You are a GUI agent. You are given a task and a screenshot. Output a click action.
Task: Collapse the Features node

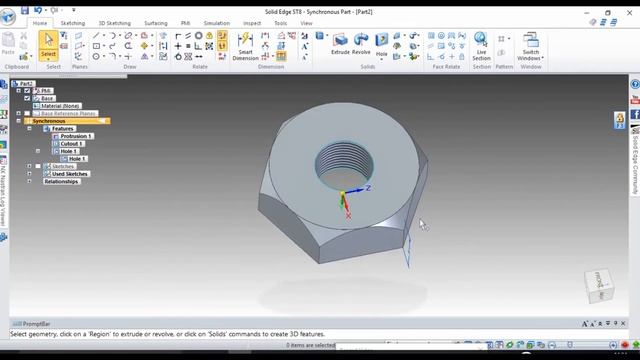[29, 129]
